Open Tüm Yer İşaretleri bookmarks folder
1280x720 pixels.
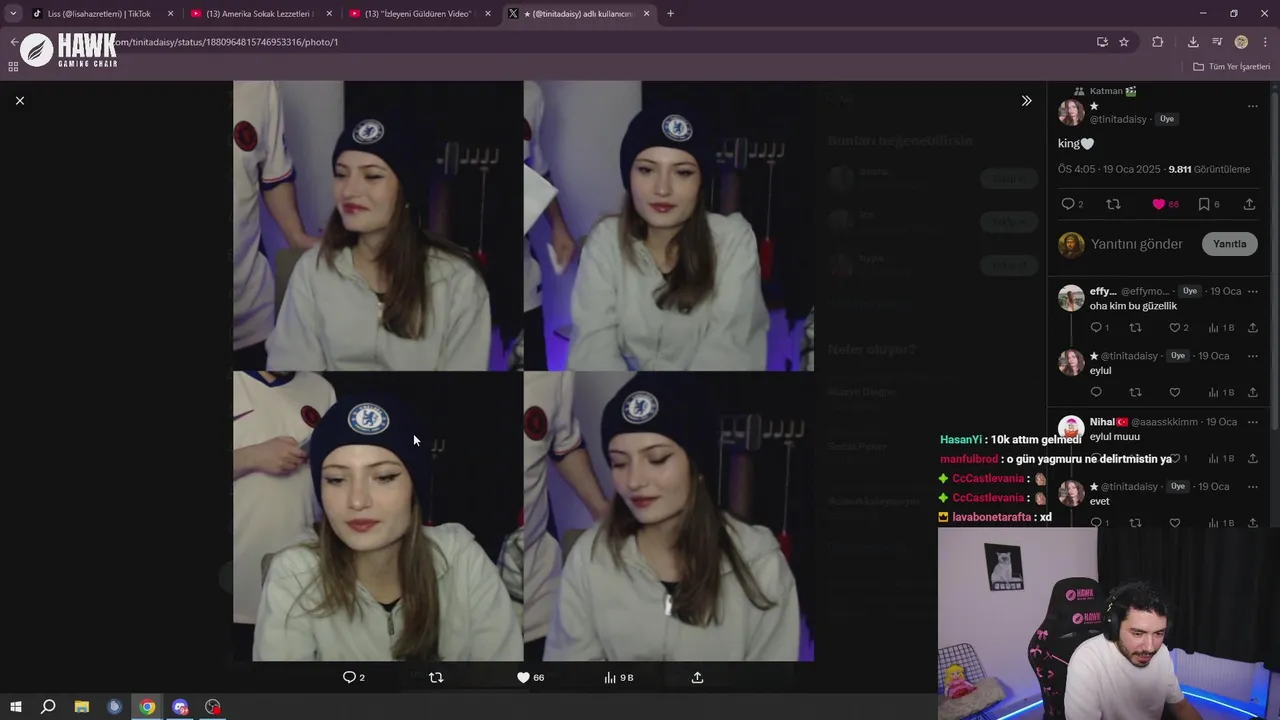click(1232, 67)
